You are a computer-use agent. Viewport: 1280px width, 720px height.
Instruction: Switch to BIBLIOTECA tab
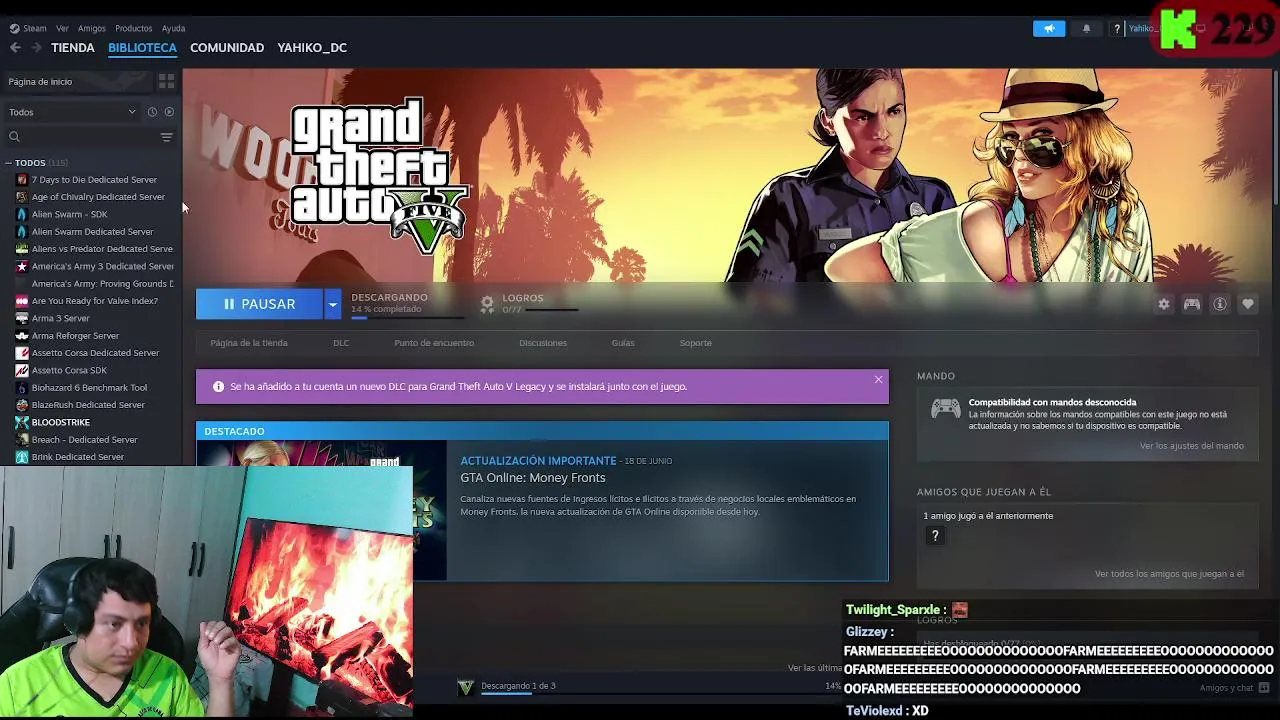142,47
